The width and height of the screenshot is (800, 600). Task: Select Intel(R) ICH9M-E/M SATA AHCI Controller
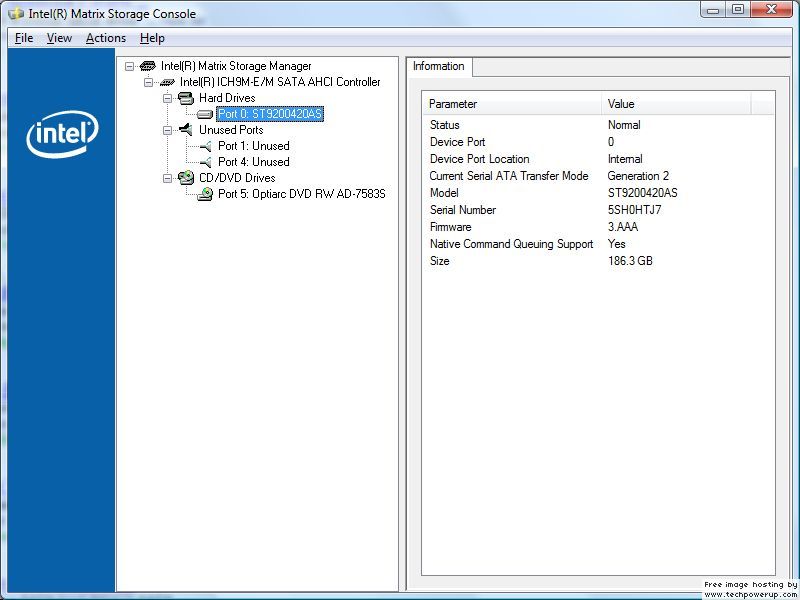pos(280,82)
